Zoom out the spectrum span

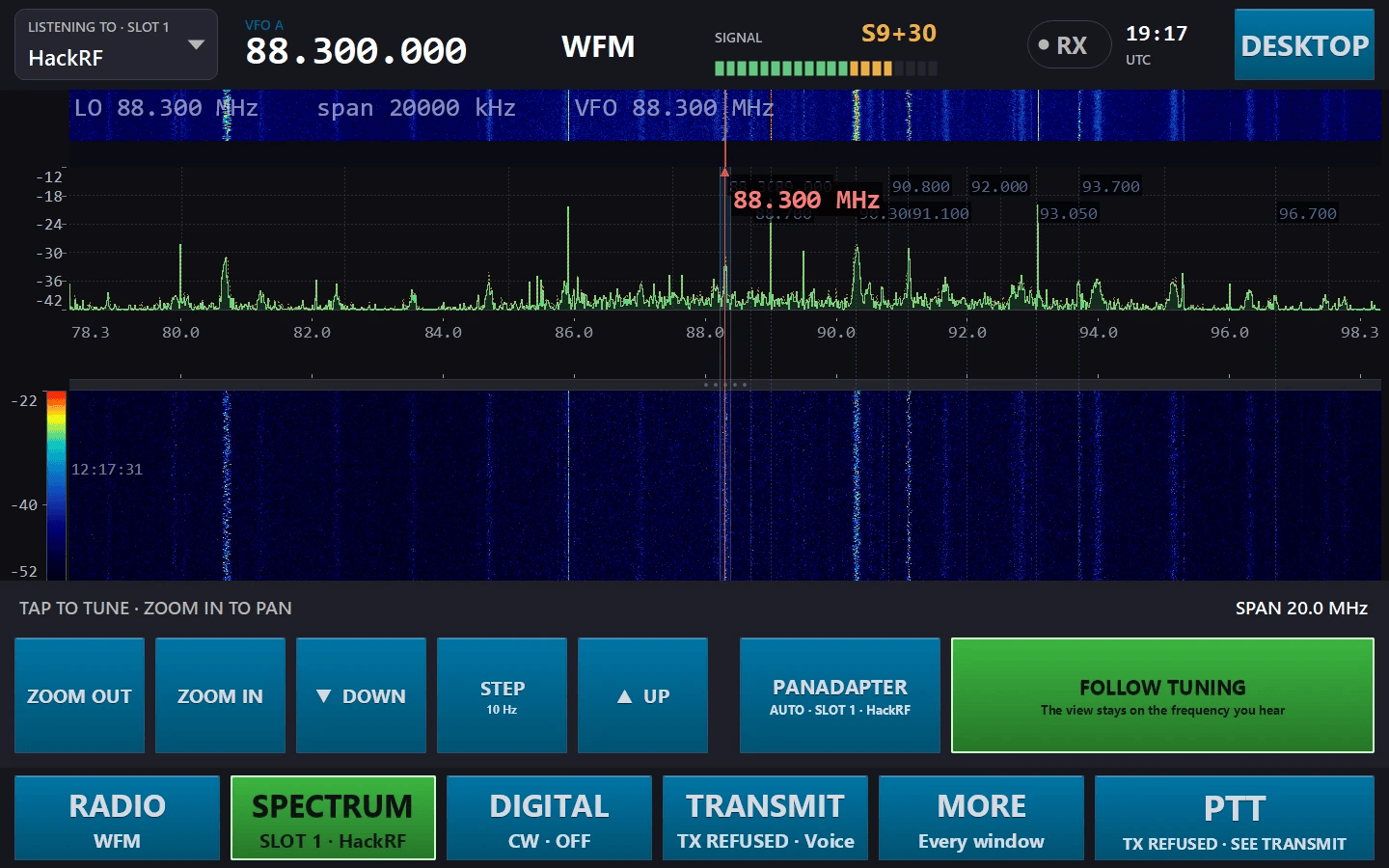point(79,695)
